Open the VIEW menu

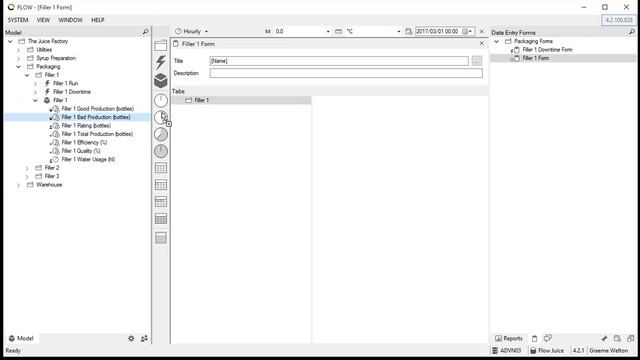pos(43,20)
